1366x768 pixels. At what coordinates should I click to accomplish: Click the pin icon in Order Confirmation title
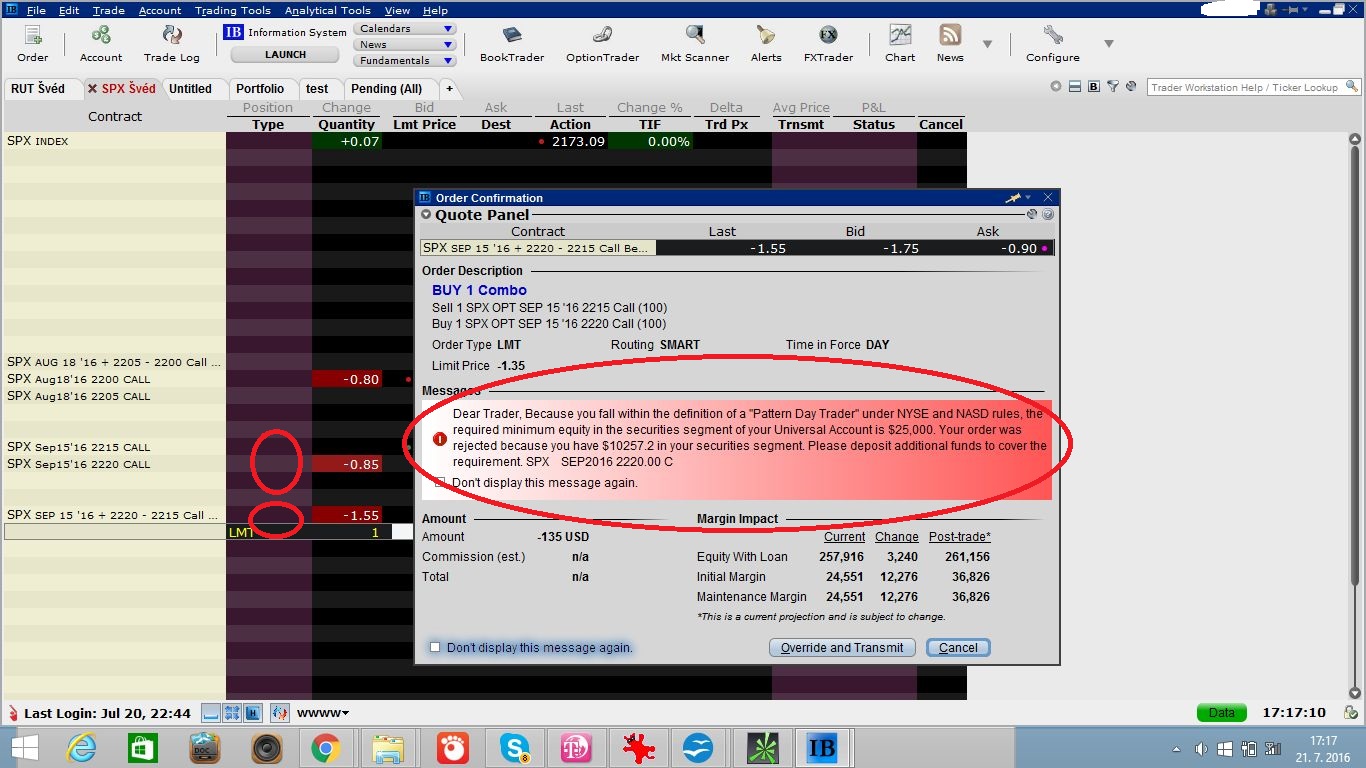point(1013,198)
